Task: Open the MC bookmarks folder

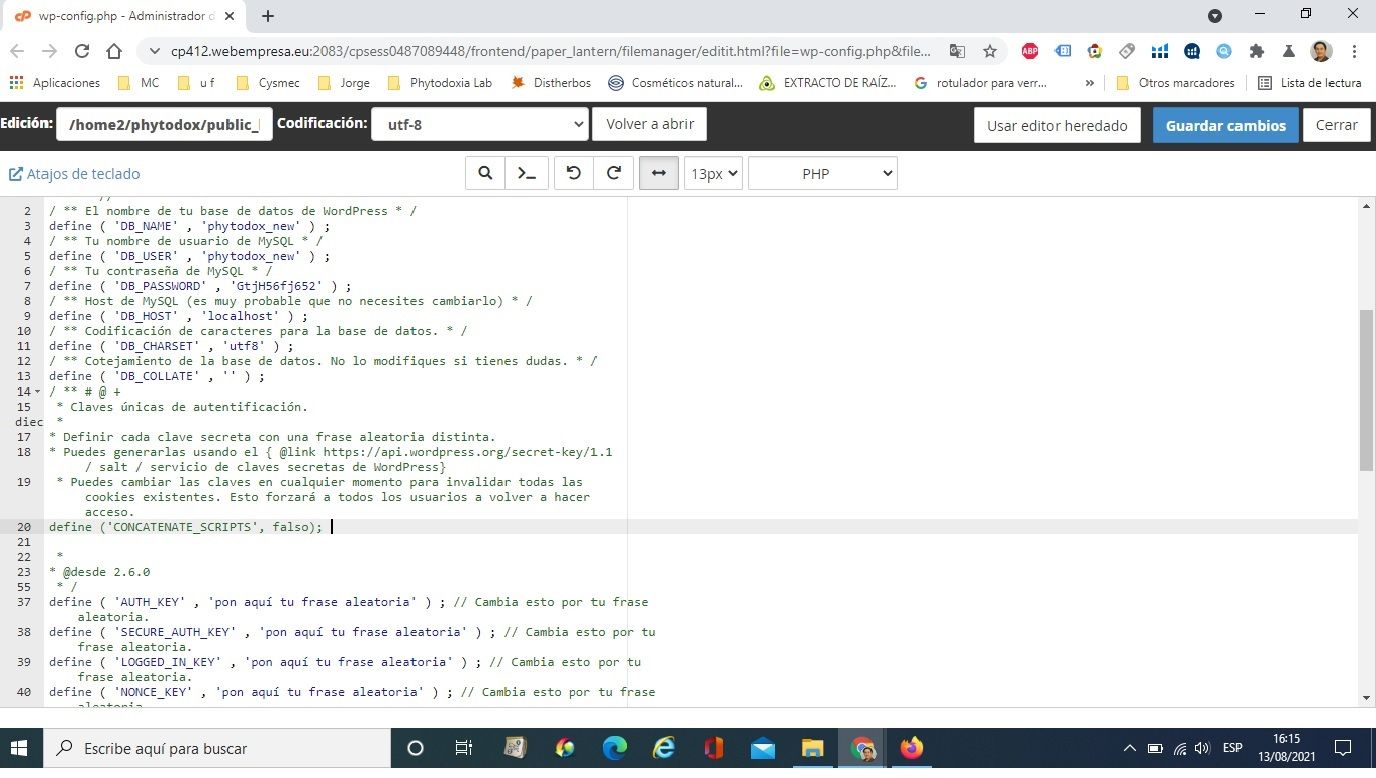Action: (x=138, y=83)
